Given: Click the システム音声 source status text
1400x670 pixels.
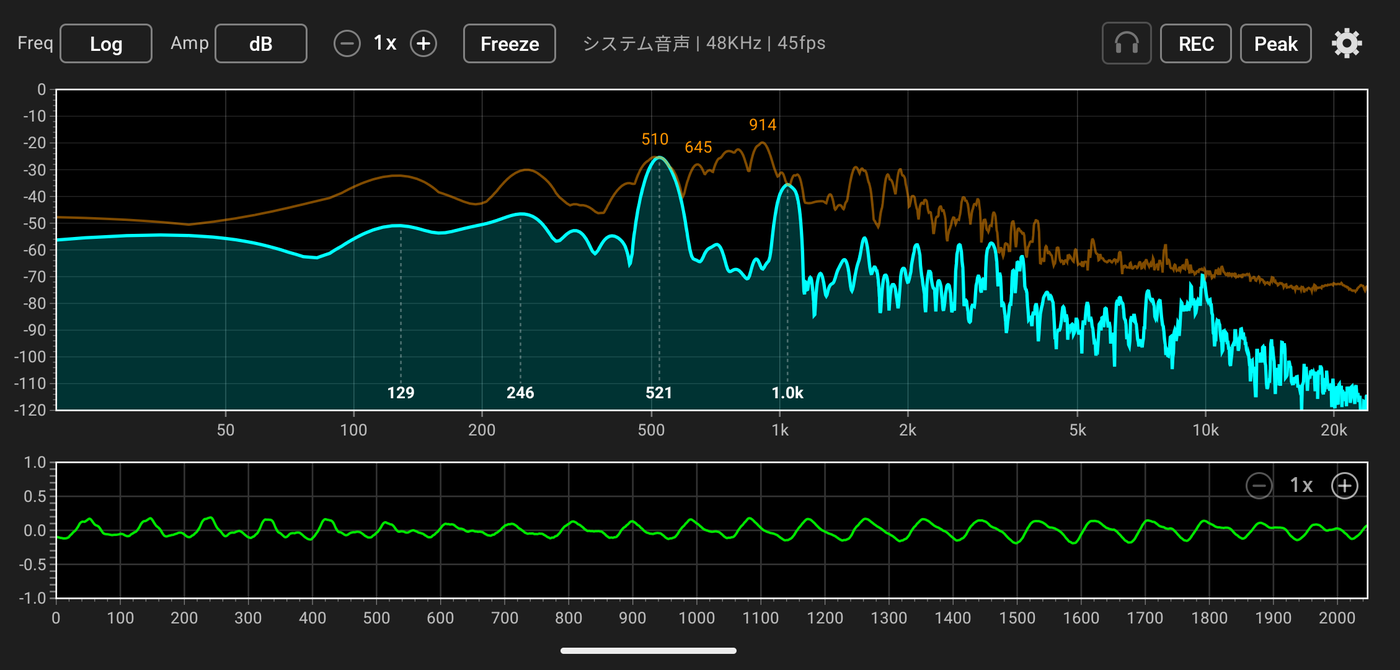Looking at the screenshot, I should tap(705, 43).
